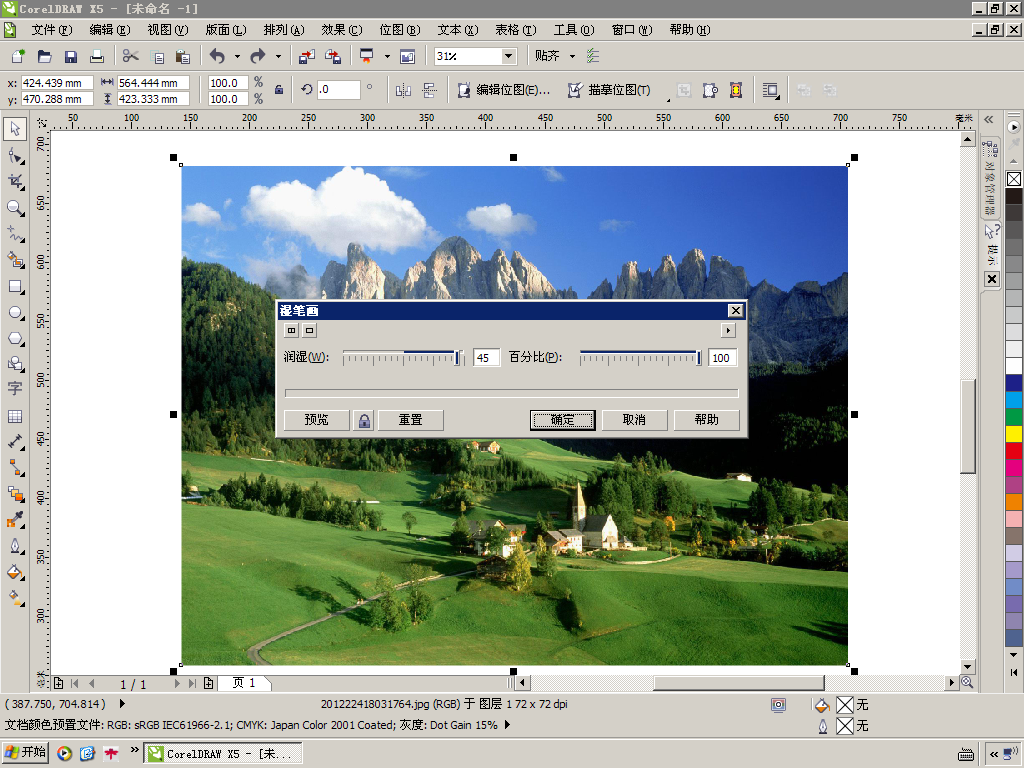Open the 编辑(E) menu
Image resolution: width=1024 pixels, height=768 pixels.
[x=109, y=30]
